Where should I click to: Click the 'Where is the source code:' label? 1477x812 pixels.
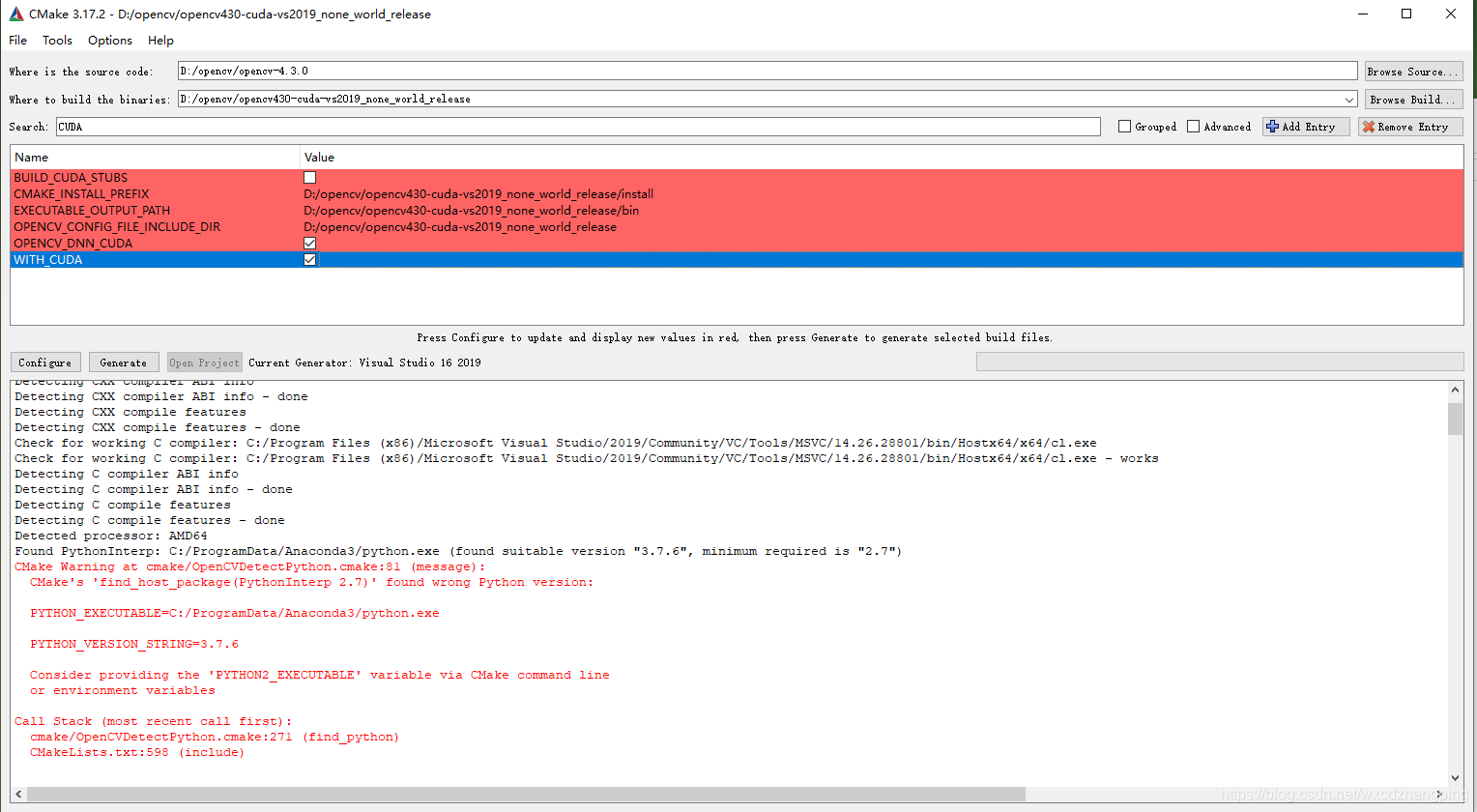pos(81,72)
